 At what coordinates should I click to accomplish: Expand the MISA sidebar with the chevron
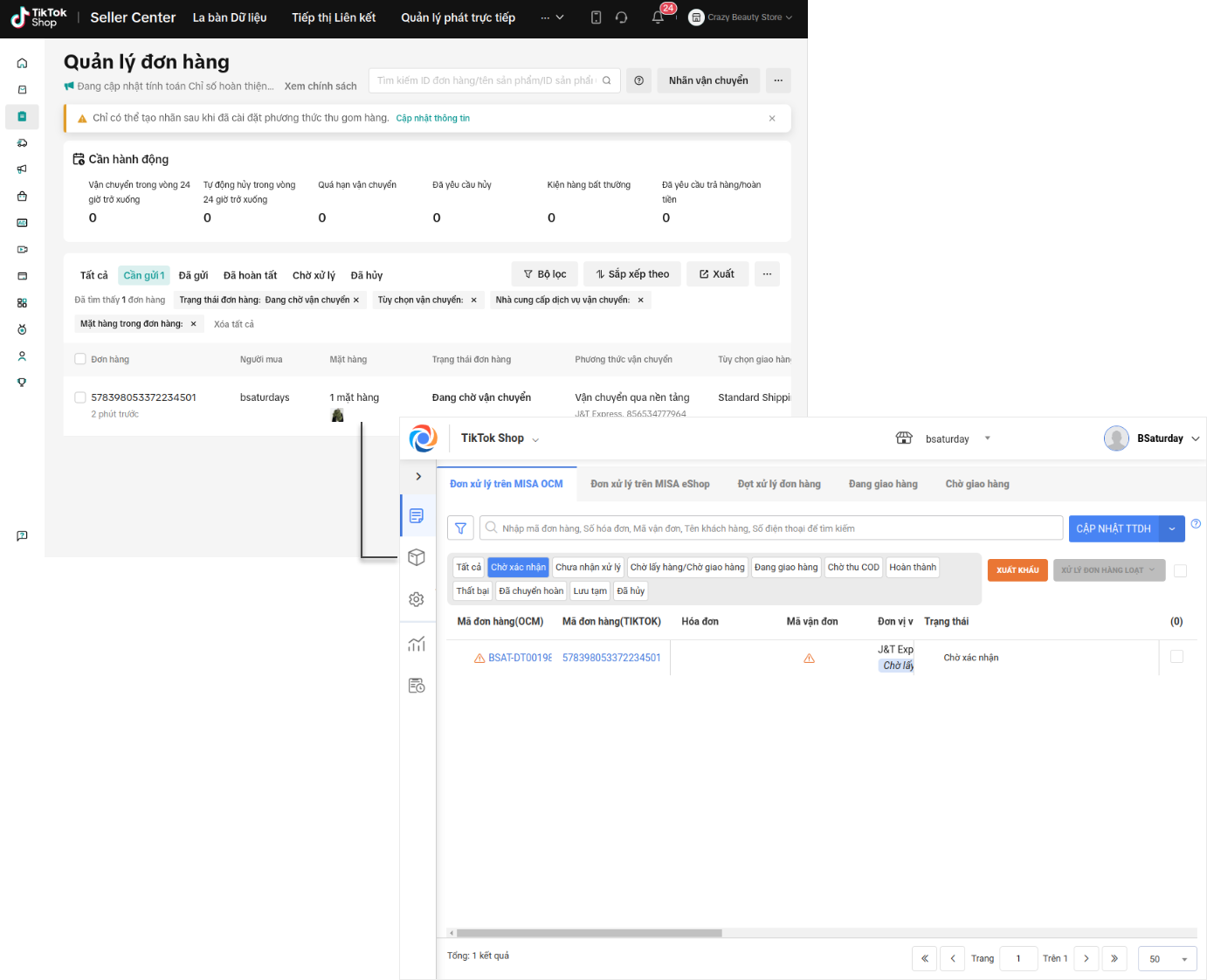tap(418, 476)
